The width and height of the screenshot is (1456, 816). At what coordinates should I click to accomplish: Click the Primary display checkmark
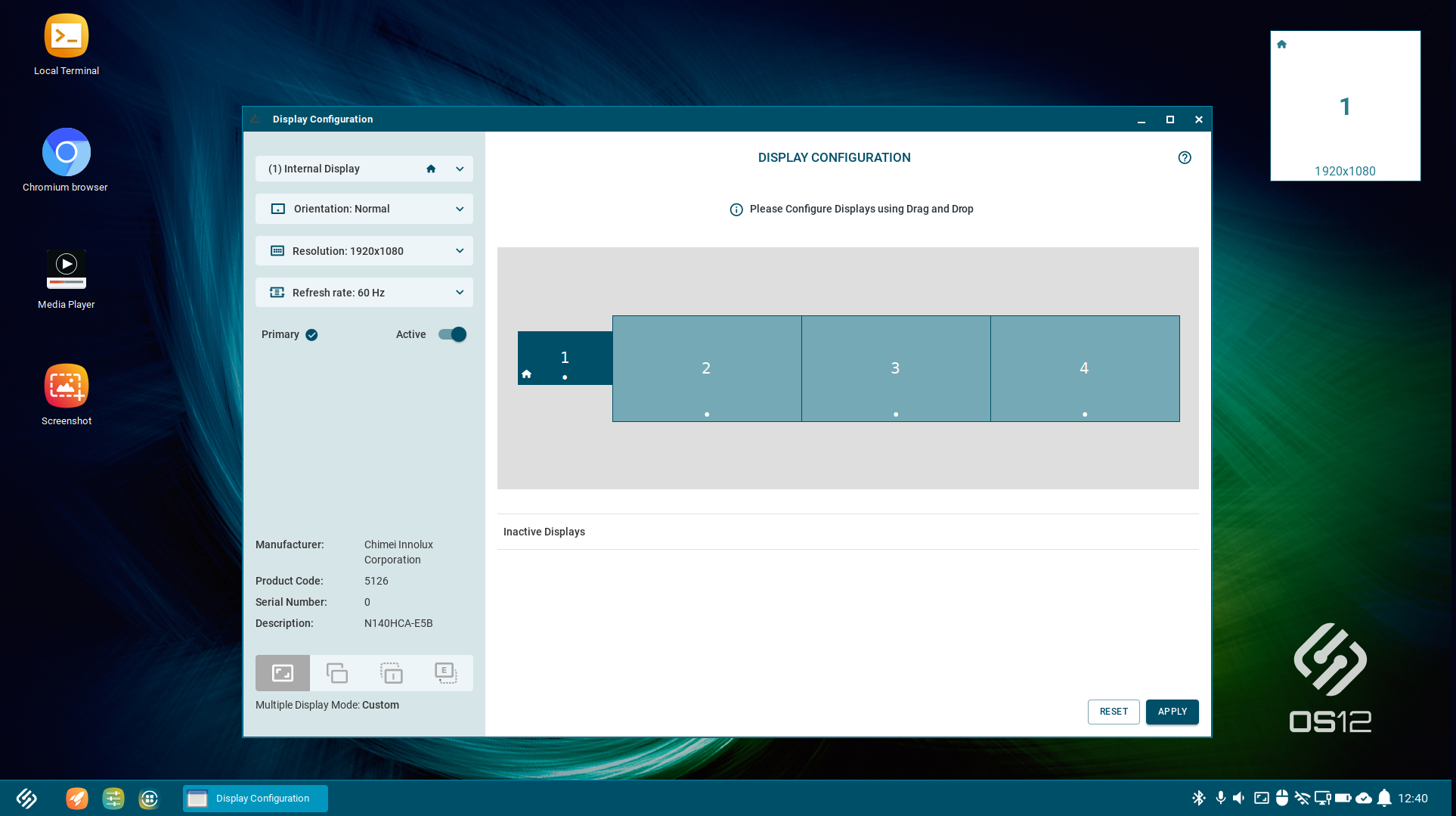(x=311, y=334)
